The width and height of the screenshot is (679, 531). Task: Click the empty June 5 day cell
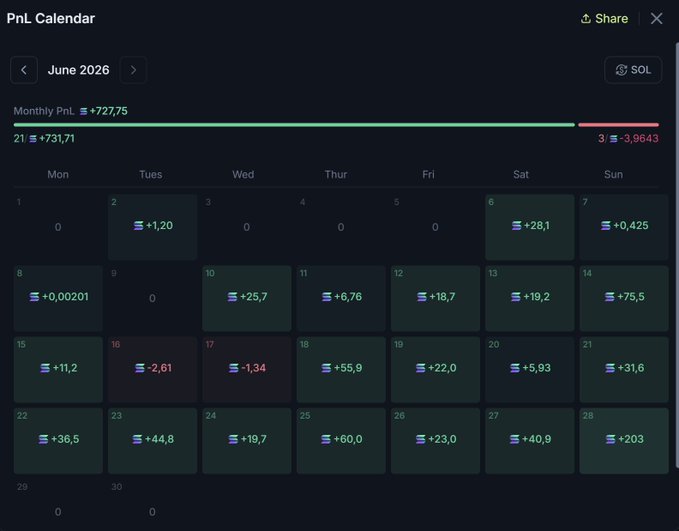435,227
